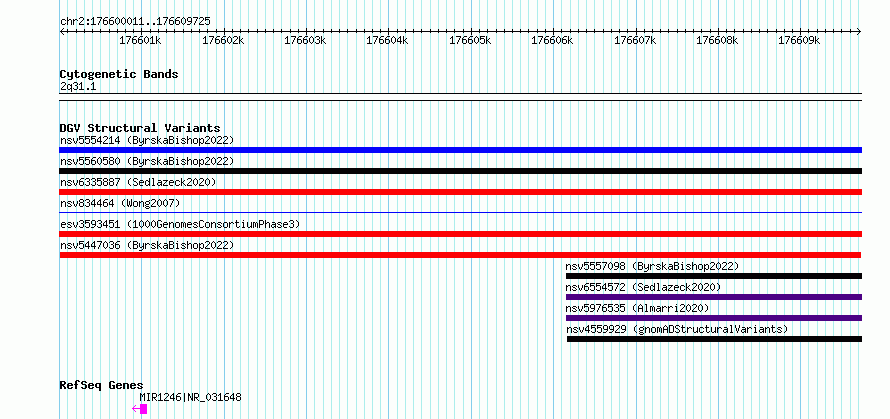Click the 176607k ruler position
Viewport: 890px width, 419px height.
pos(635,41)
